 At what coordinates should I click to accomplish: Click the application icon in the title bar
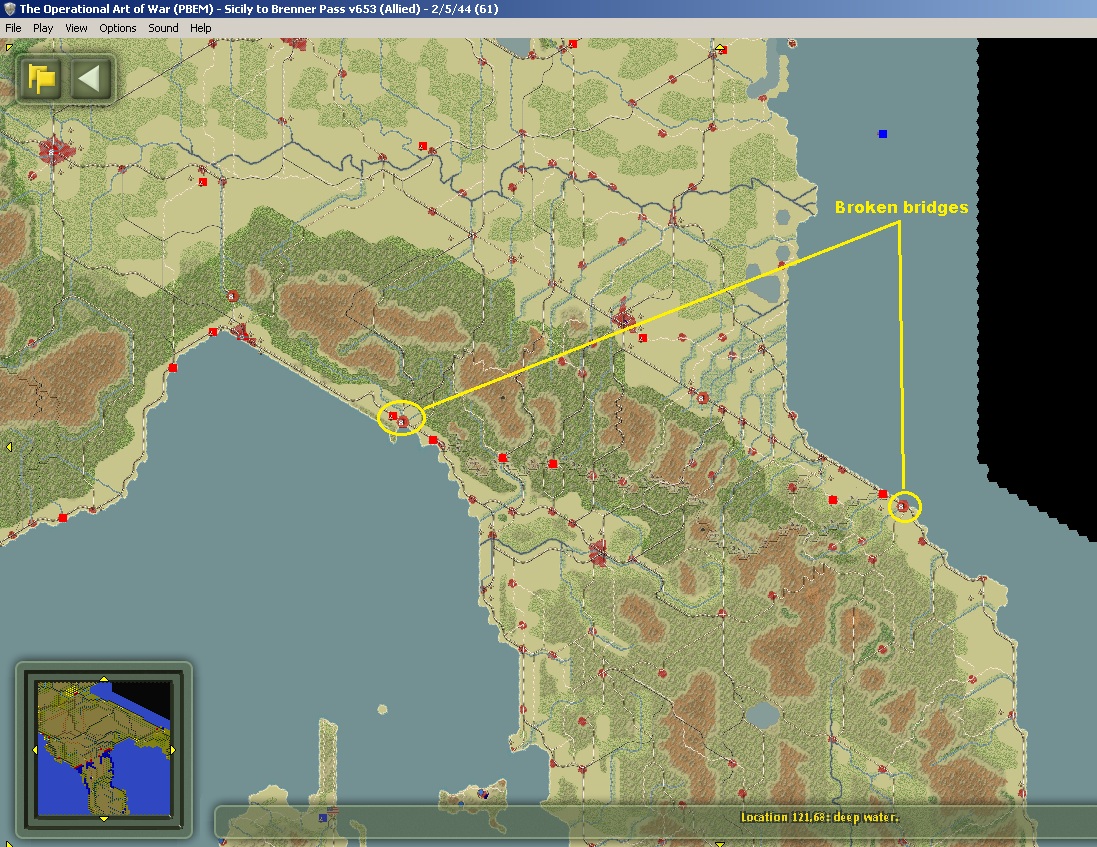9,9
